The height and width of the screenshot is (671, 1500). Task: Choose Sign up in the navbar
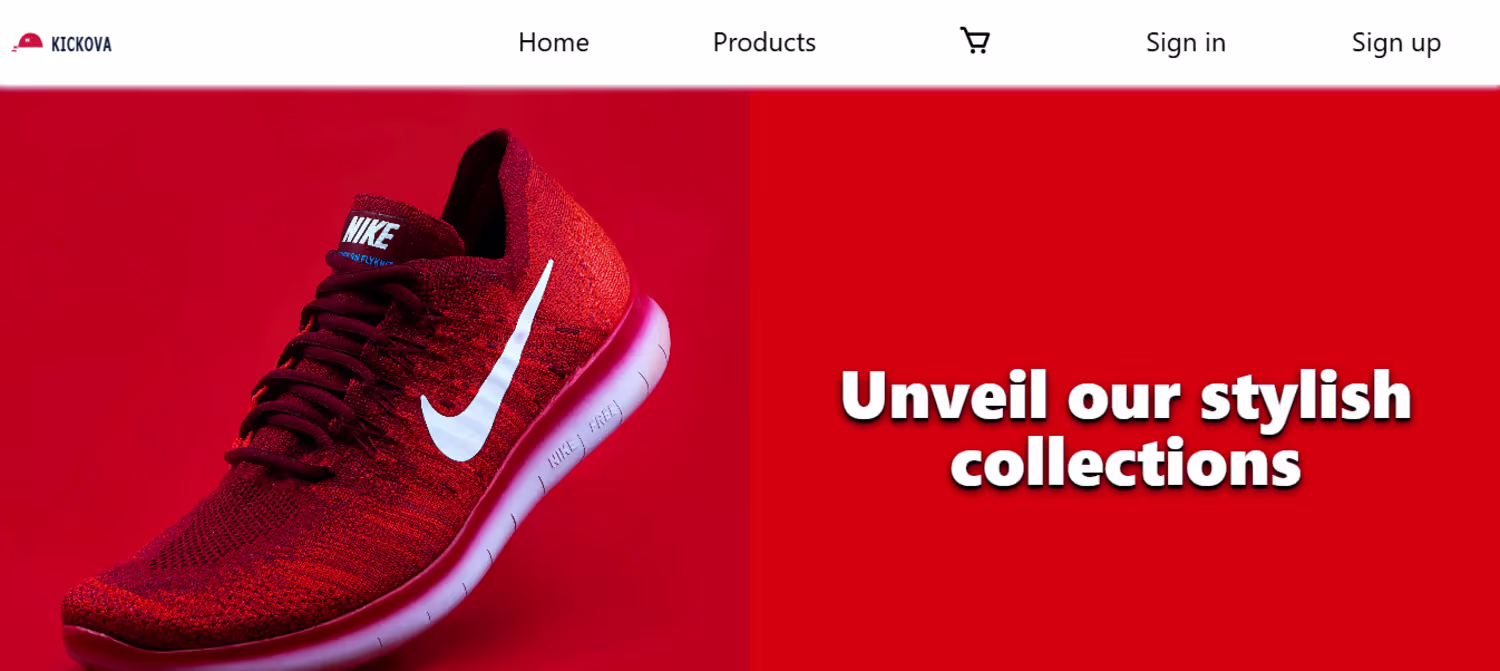click(x=1396, y=43)
